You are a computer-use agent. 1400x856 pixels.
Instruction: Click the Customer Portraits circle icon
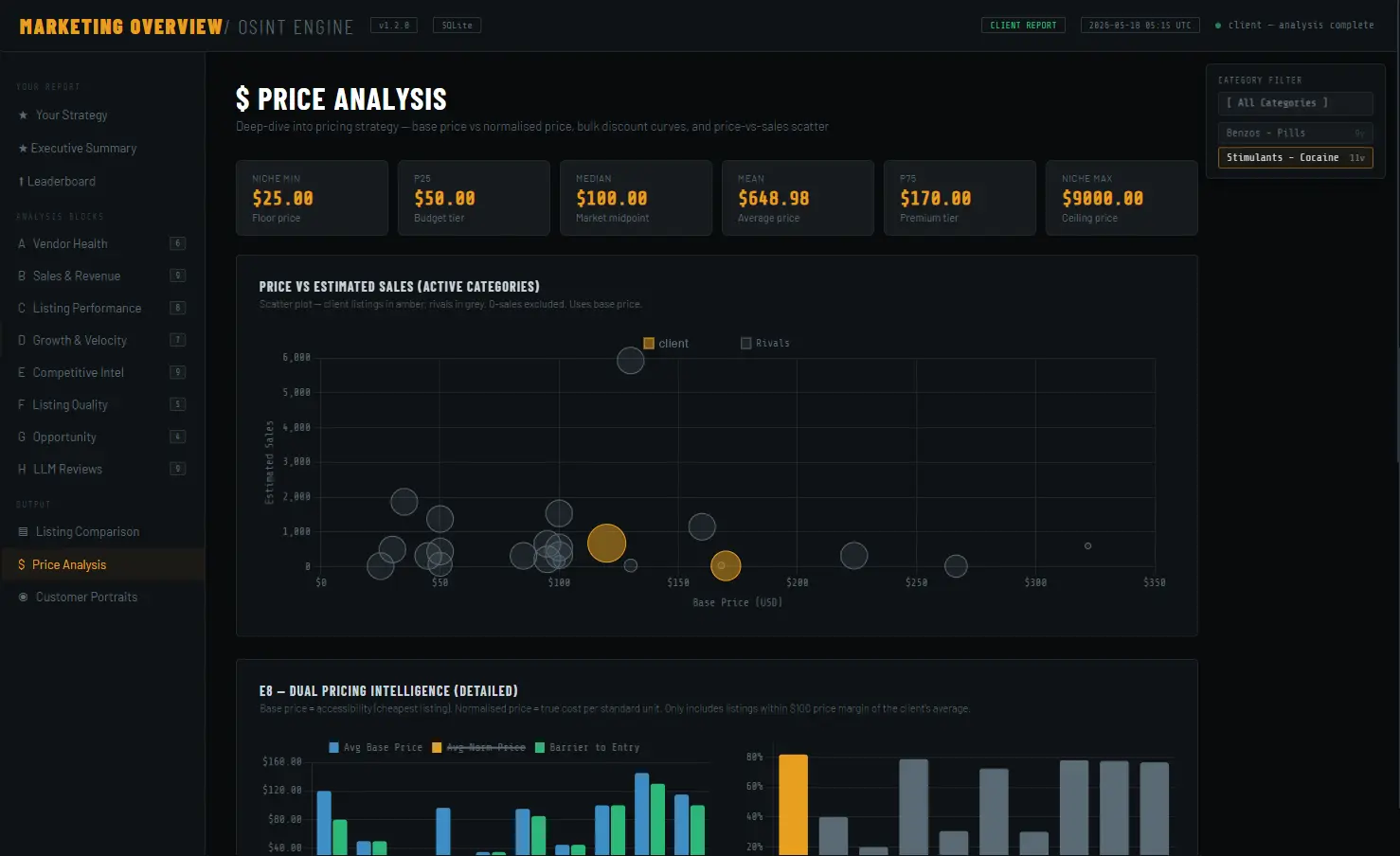[x=23, y=597]
